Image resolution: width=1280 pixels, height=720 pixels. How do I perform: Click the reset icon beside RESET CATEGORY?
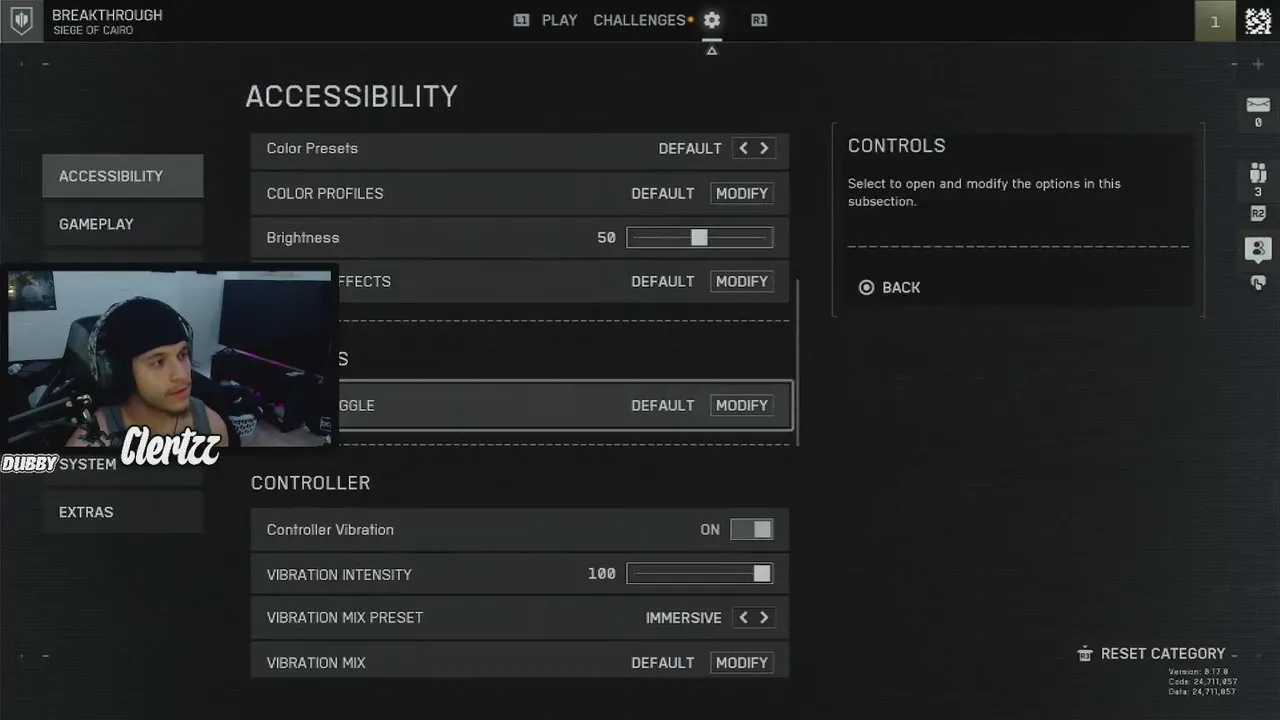click(1085, 654)
